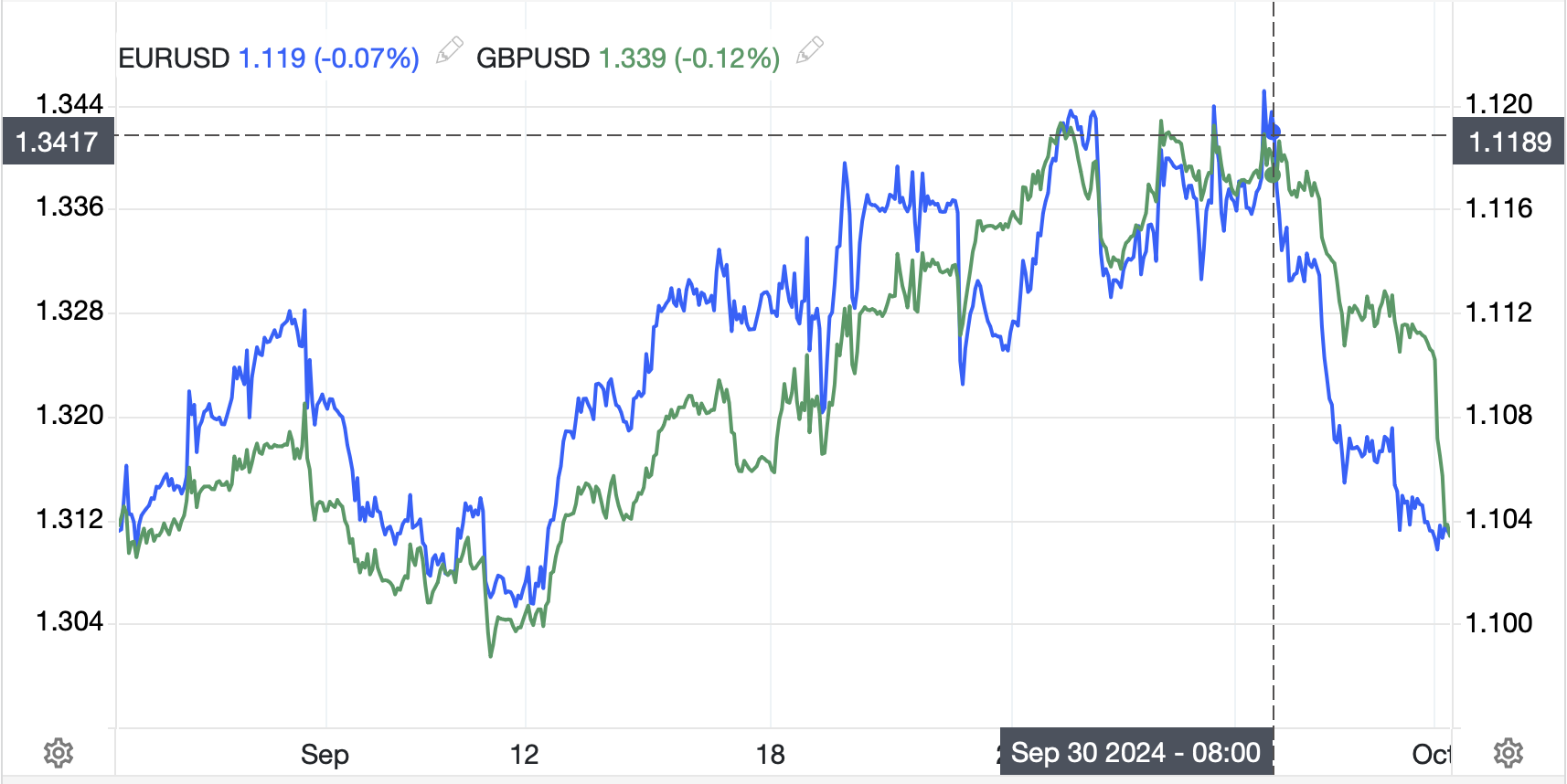Click the 12 date tick on time axis

pyautogui.click(x=525, y=755)
